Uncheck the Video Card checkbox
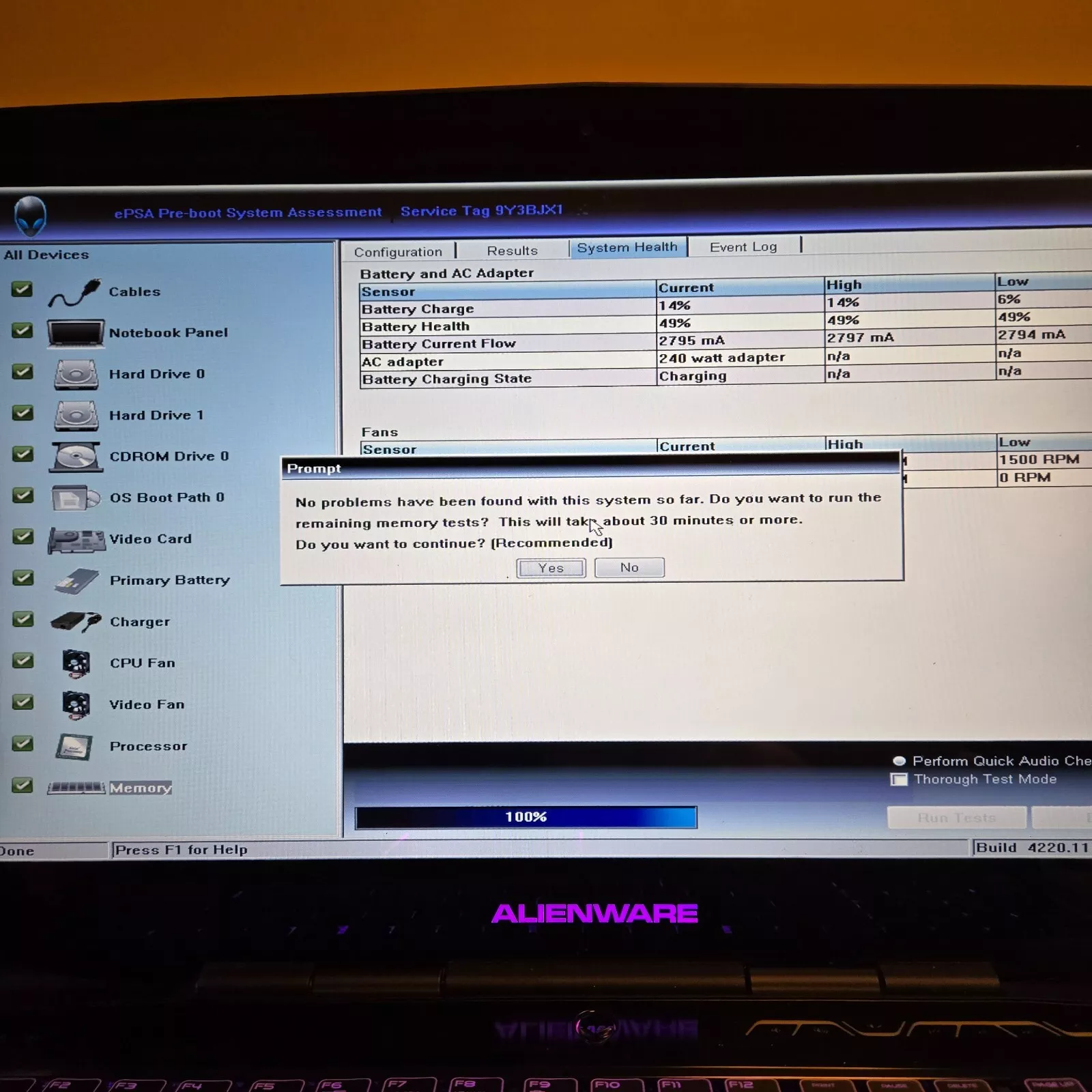The image size is (1092, 1092). click(x=23, y=536)
